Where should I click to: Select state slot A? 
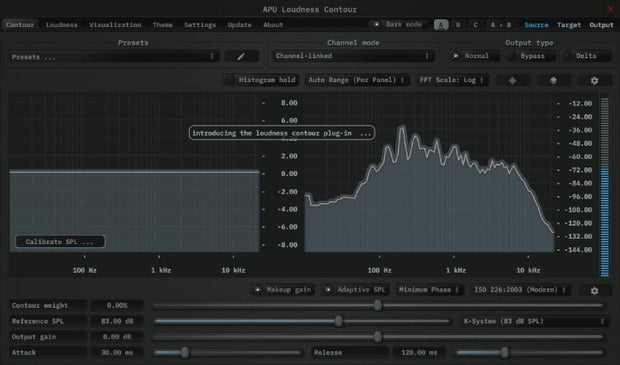point(441,25)
